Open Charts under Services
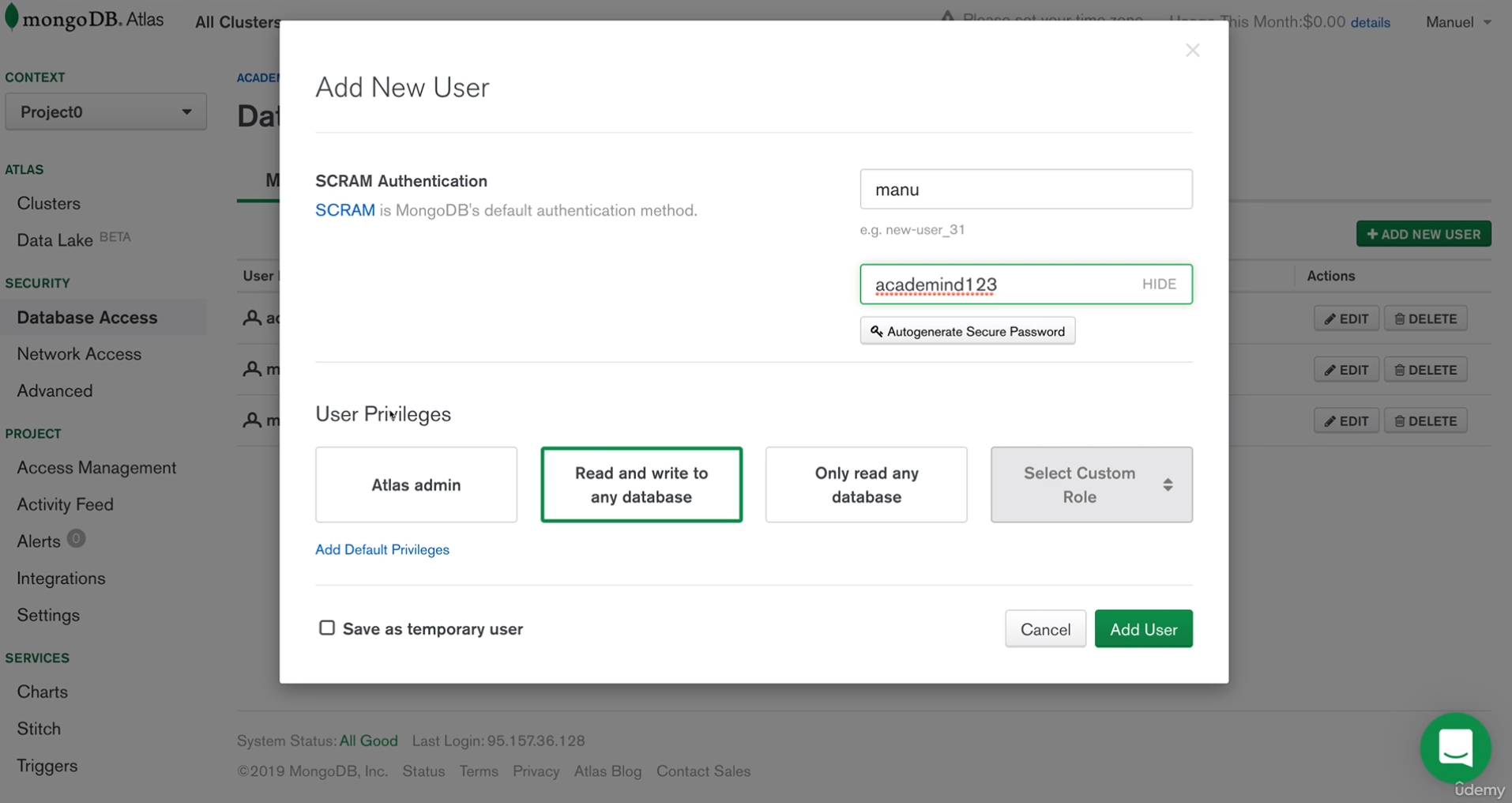The image size is (1512, 803). tap(43, 692)
